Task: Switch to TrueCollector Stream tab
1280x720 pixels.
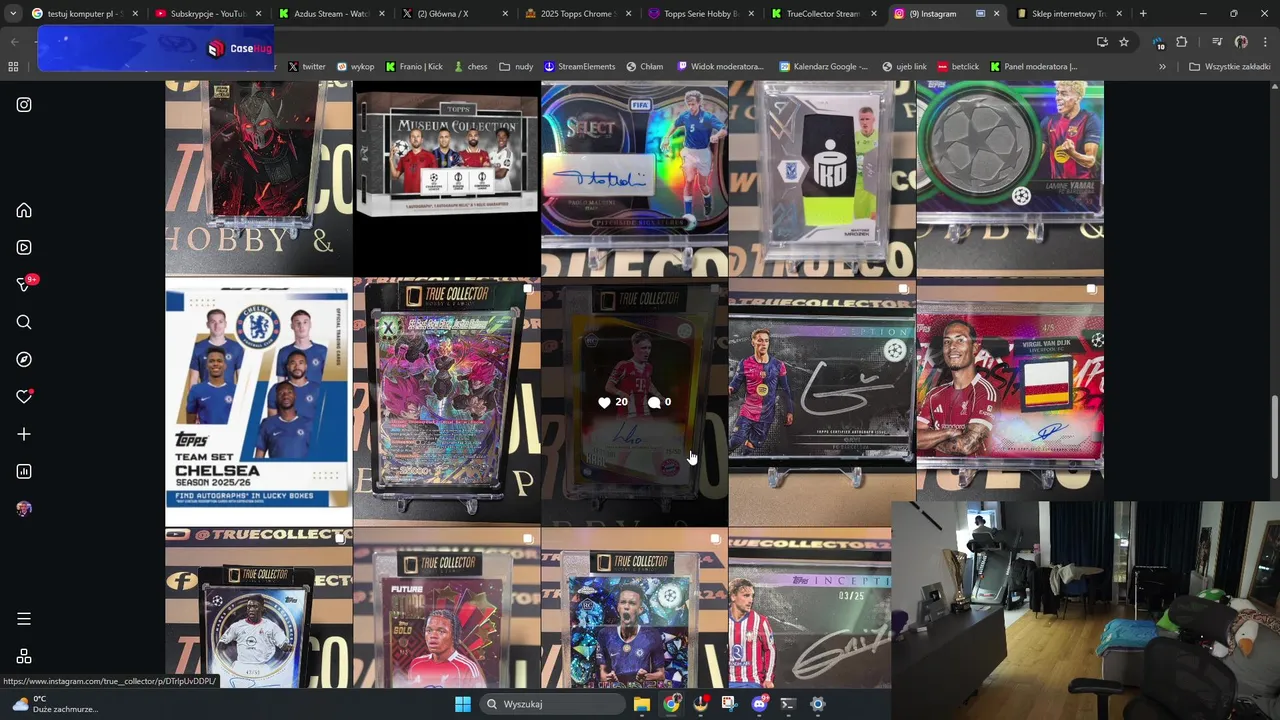Action: [x=823, y=14]
